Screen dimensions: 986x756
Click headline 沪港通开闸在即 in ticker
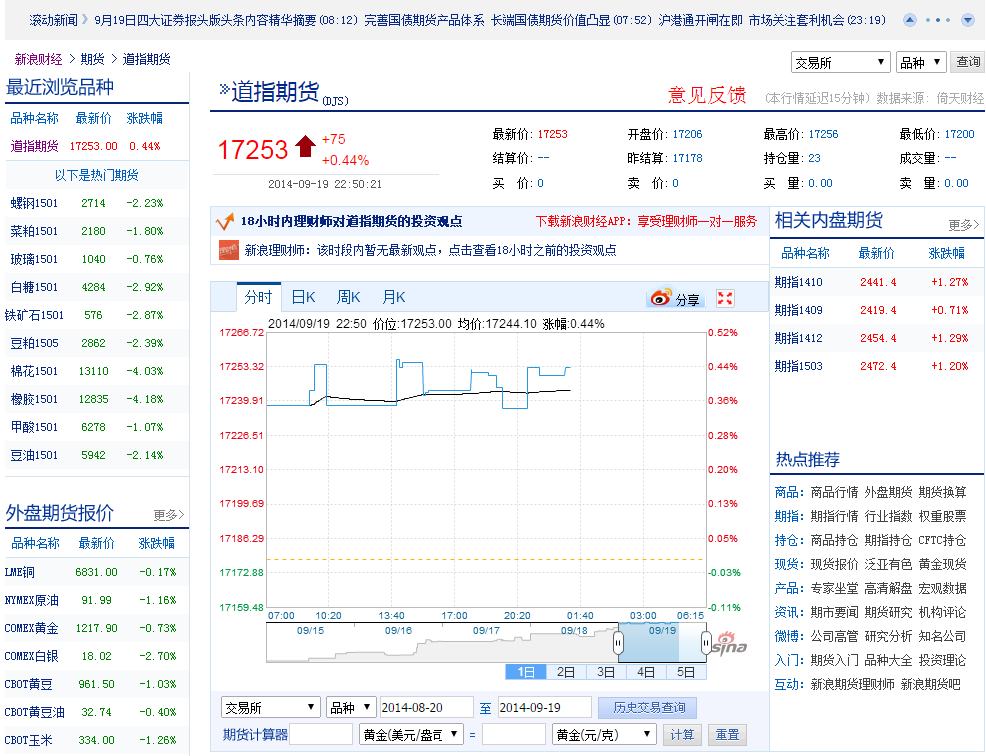(x=701, y=20)
